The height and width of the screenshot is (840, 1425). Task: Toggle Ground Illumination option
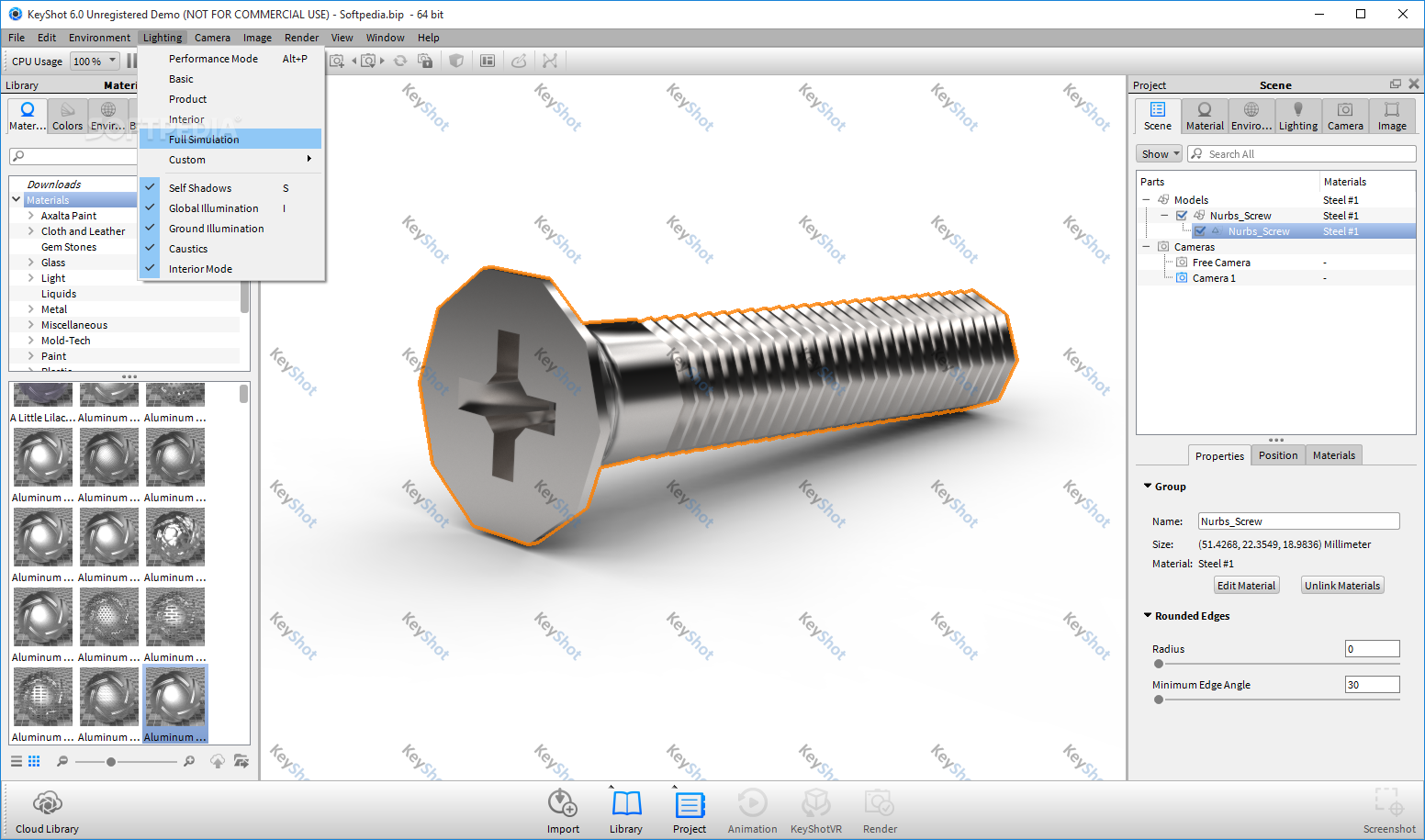[230, 229]
